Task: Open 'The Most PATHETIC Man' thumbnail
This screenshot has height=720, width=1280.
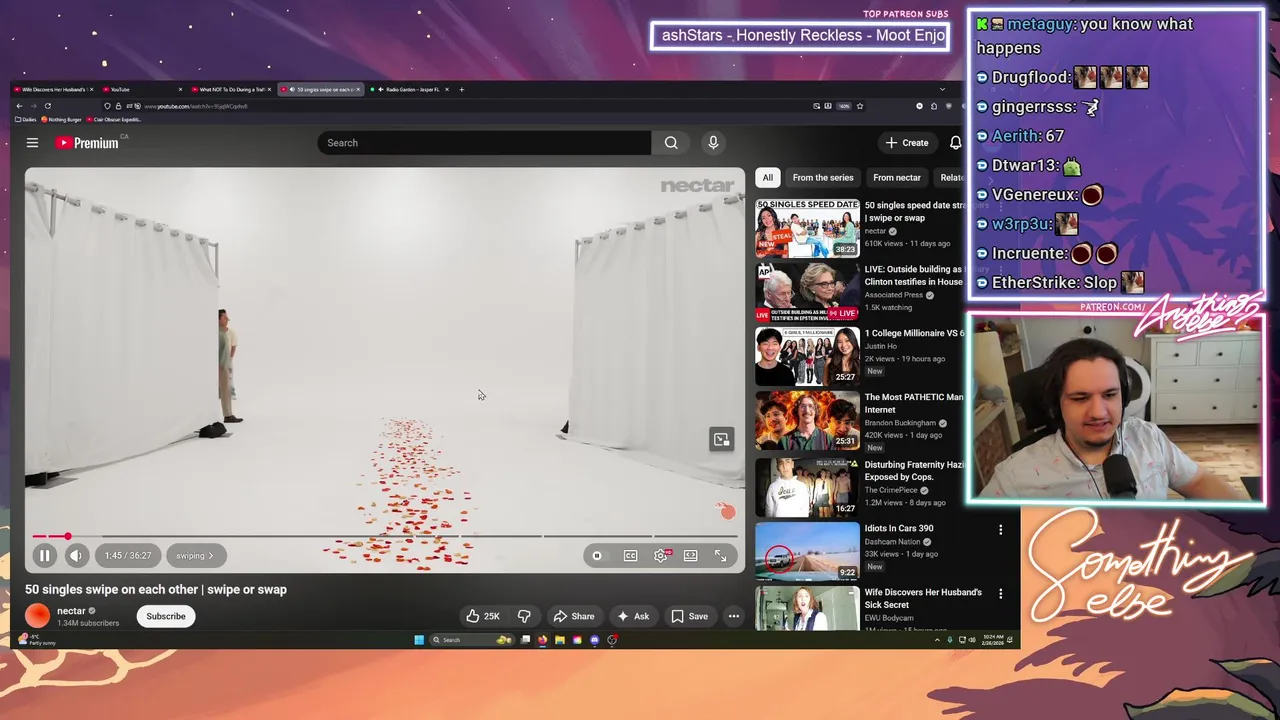Action: [x=807, y=420]
